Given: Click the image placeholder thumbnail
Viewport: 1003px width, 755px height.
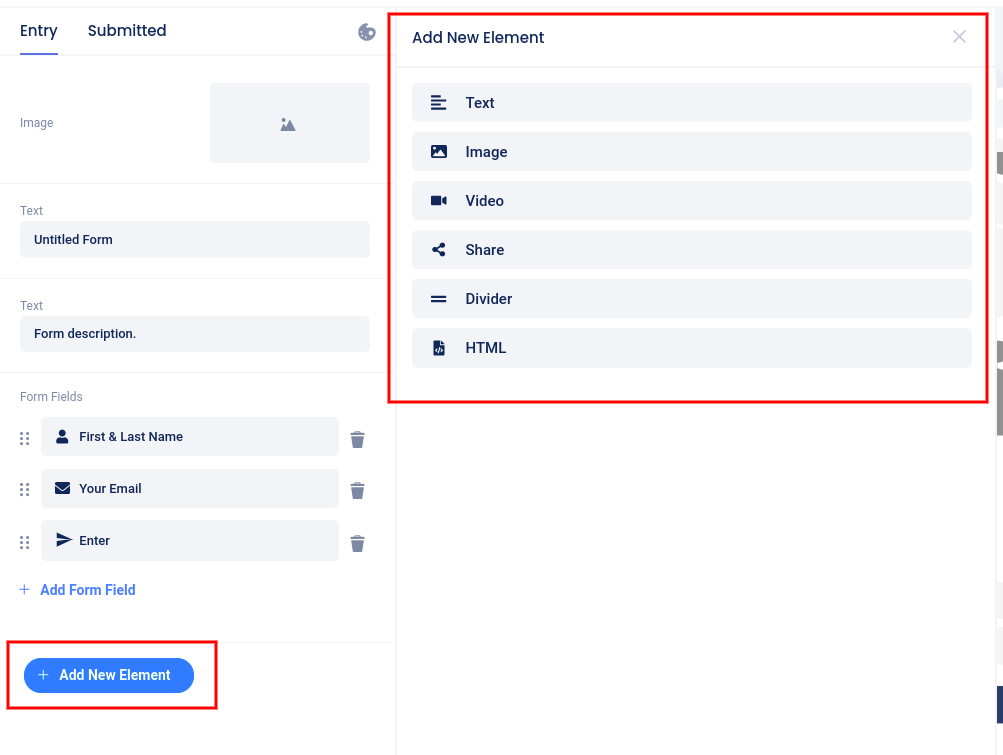Looking at the screenshot, I should point(289,124).
